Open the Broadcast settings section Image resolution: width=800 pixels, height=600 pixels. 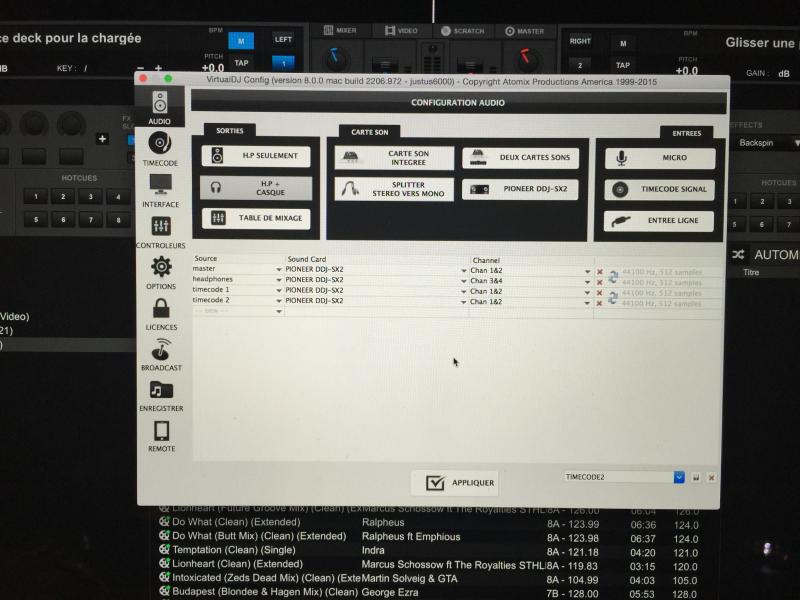(x=161, y=354)
